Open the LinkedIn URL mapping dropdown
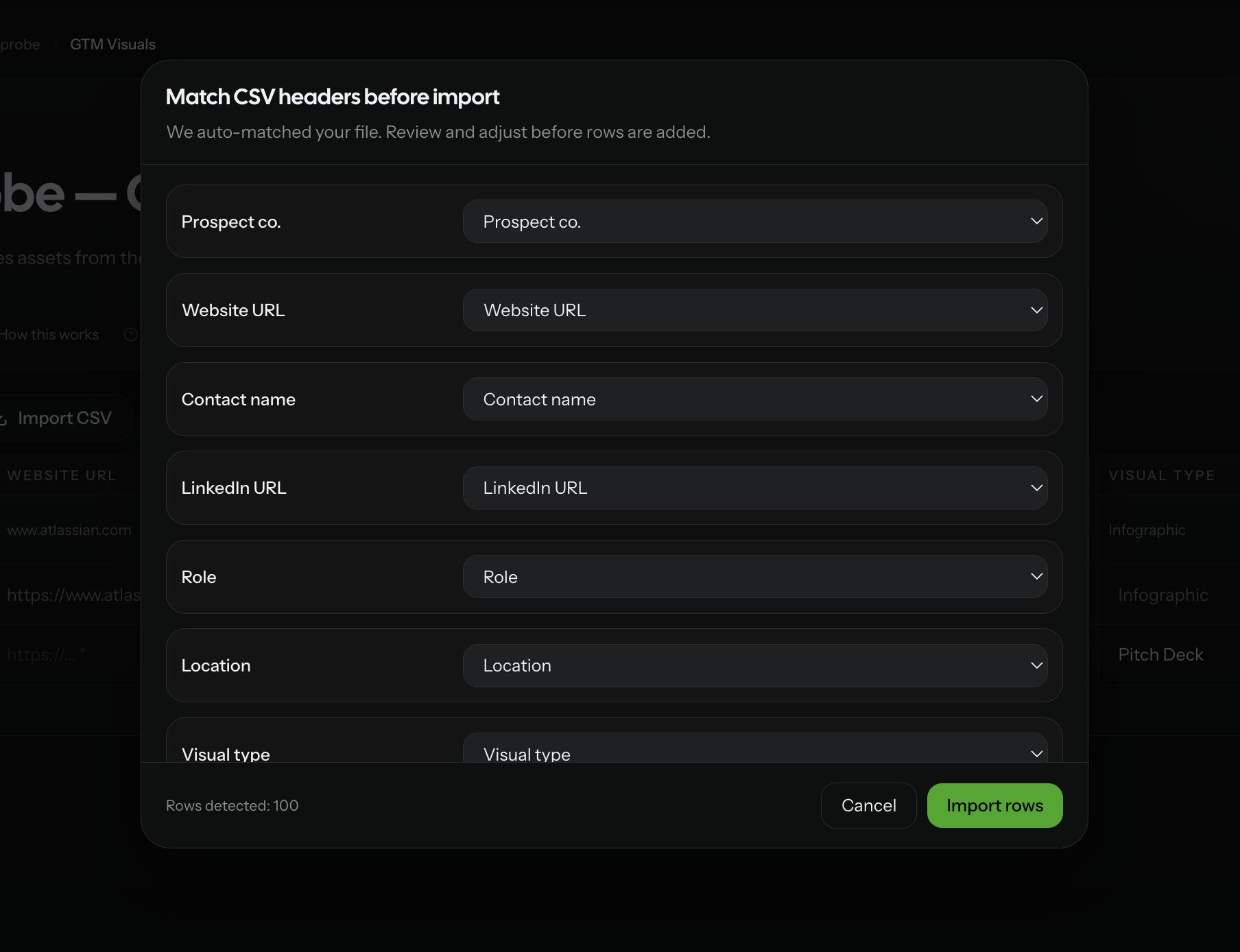This screenshot has height=952, width=1240. [755, 488]
